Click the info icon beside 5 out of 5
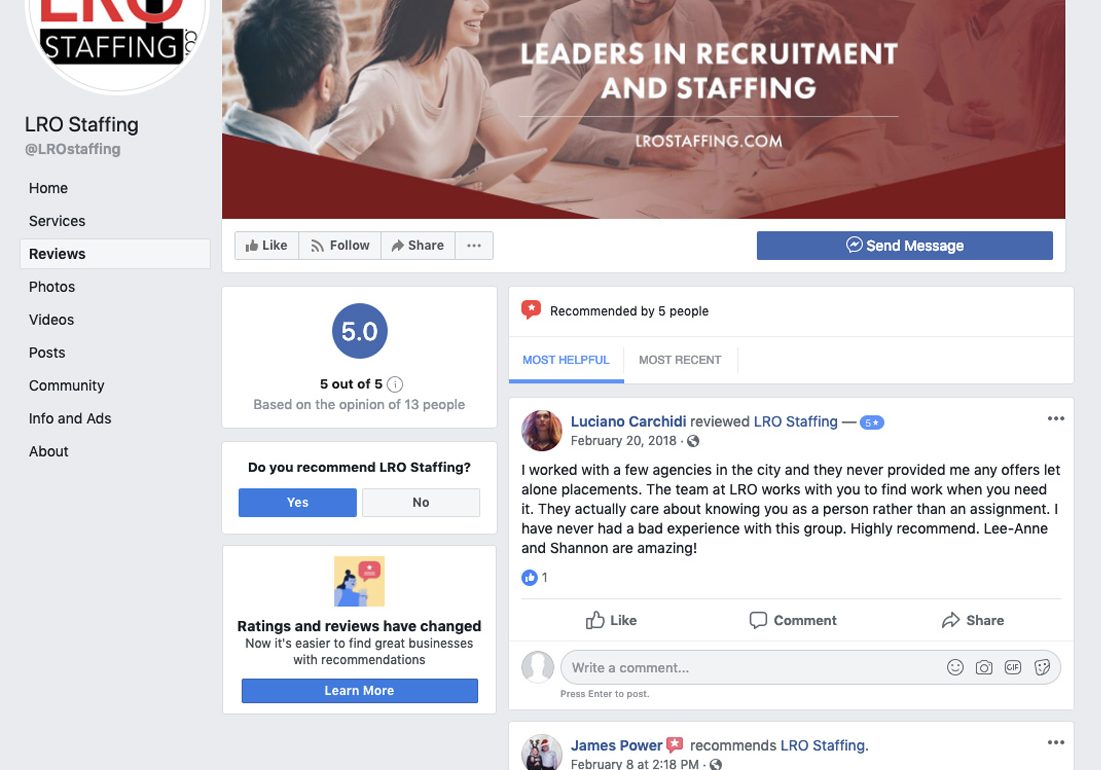 coord(395,384)
